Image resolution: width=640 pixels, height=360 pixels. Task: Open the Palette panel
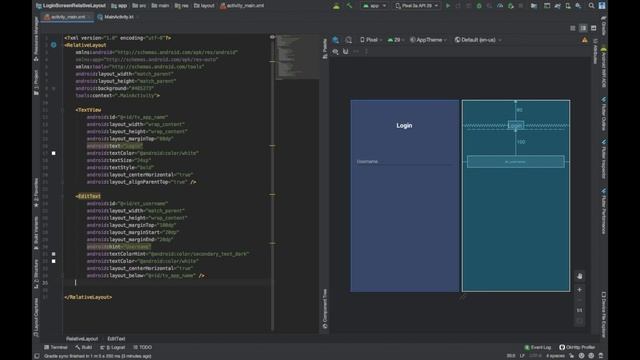tap(325, 49)
